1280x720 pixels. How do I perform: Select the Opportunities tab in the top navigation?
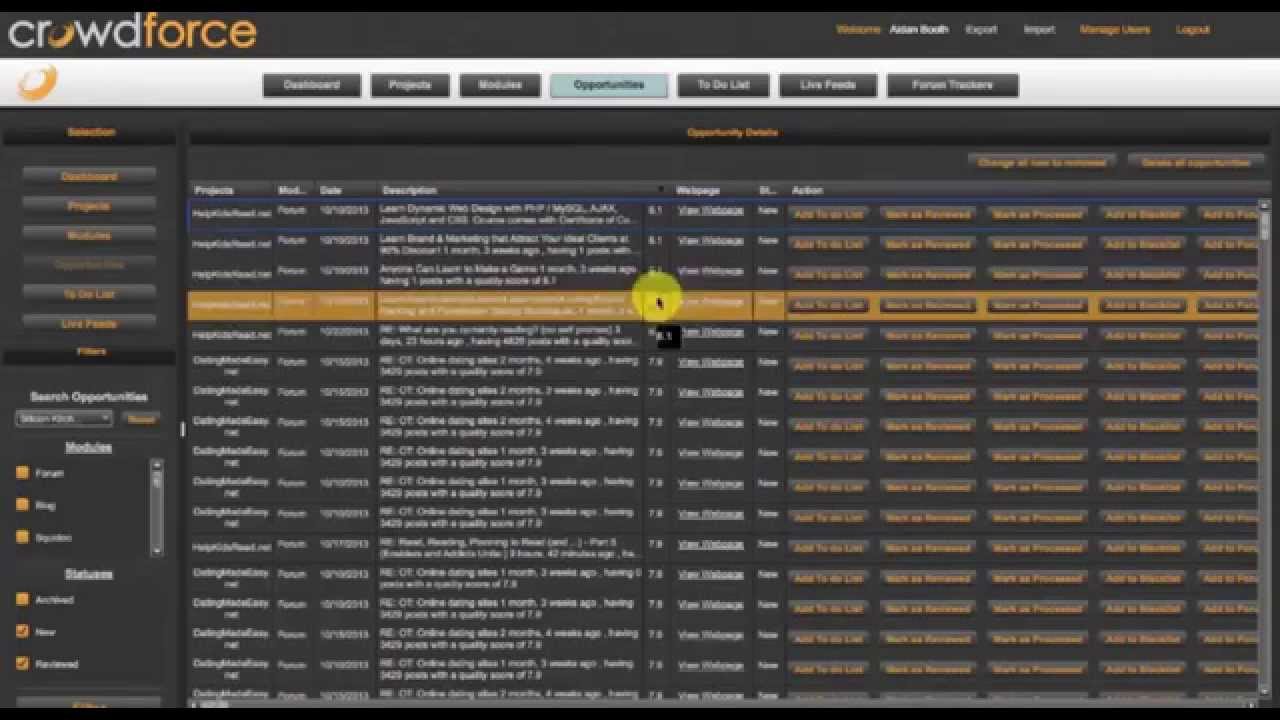[609, 85]
